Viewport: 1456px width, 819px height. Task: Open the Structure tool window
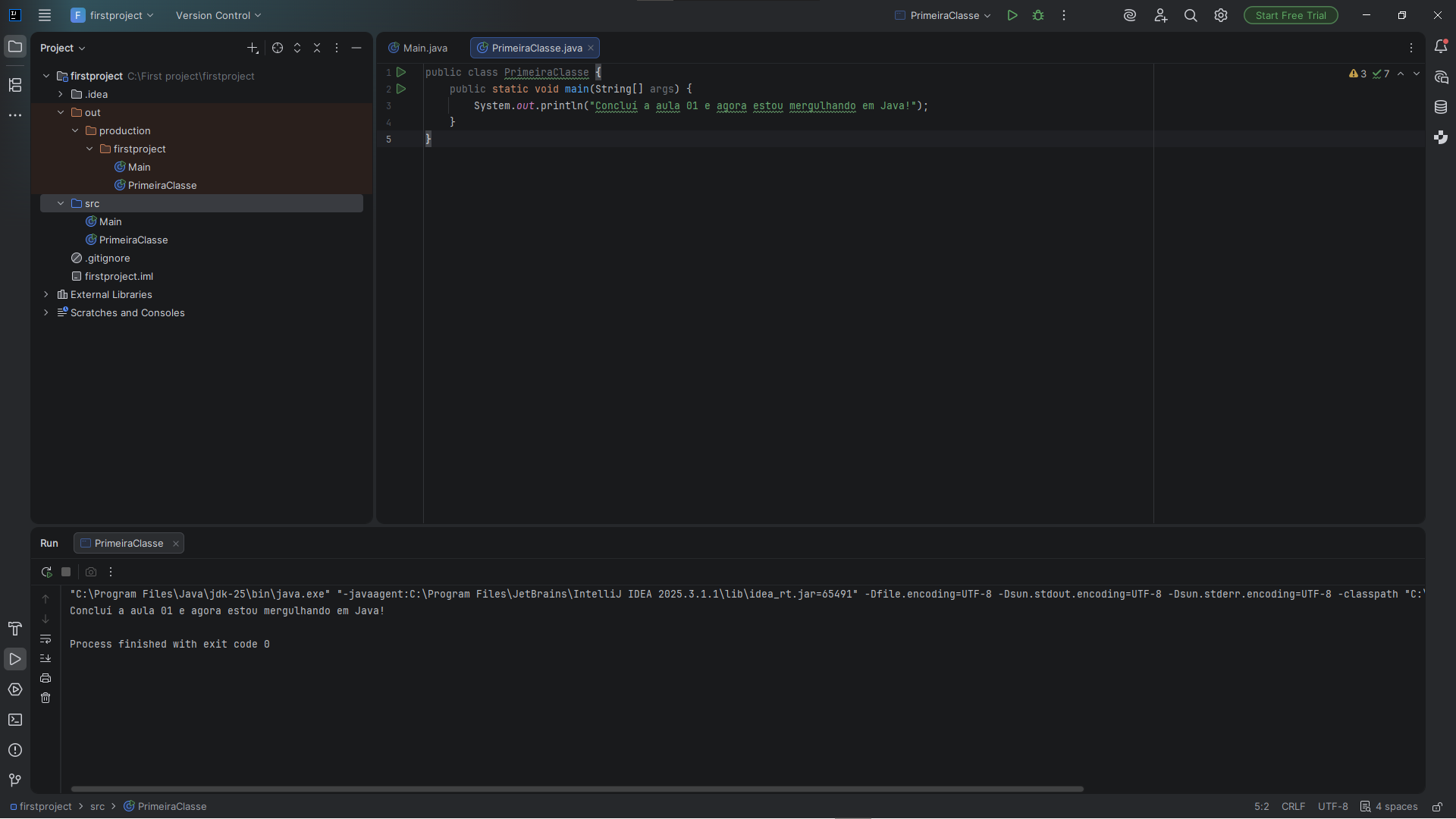[x=15, y=85]
